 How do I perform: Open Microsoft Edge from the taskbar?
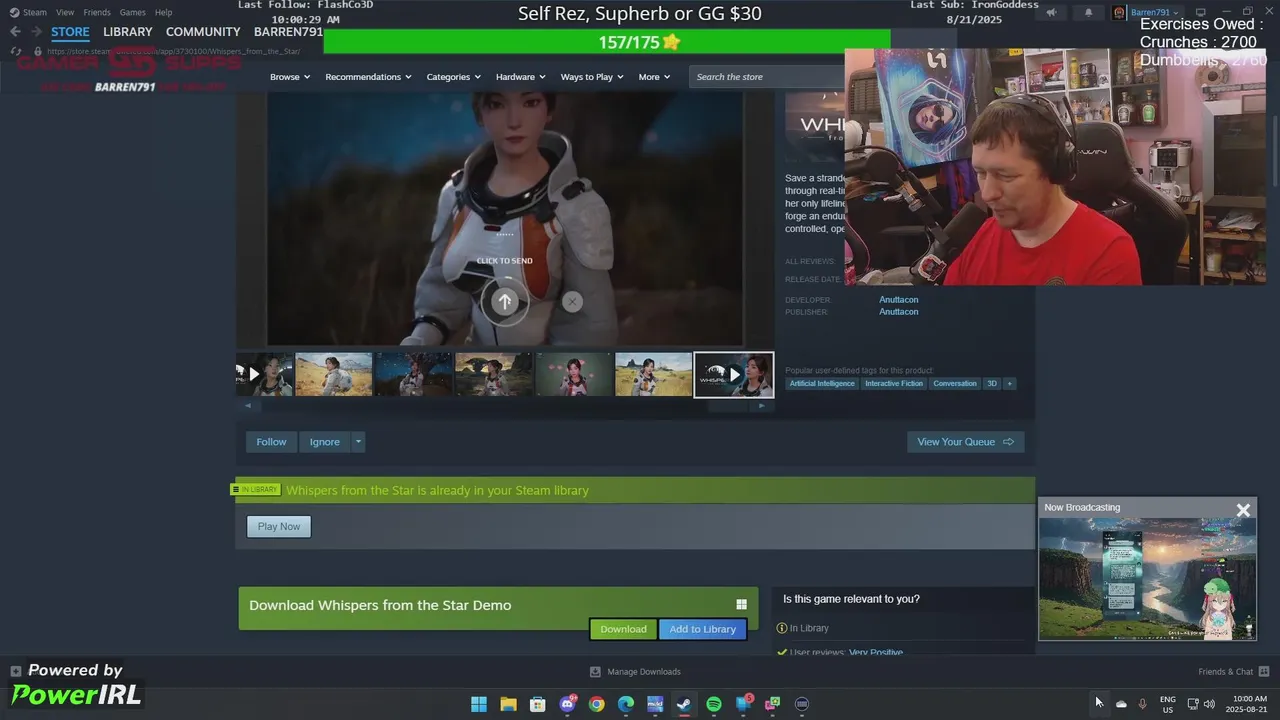pos(626,704)
